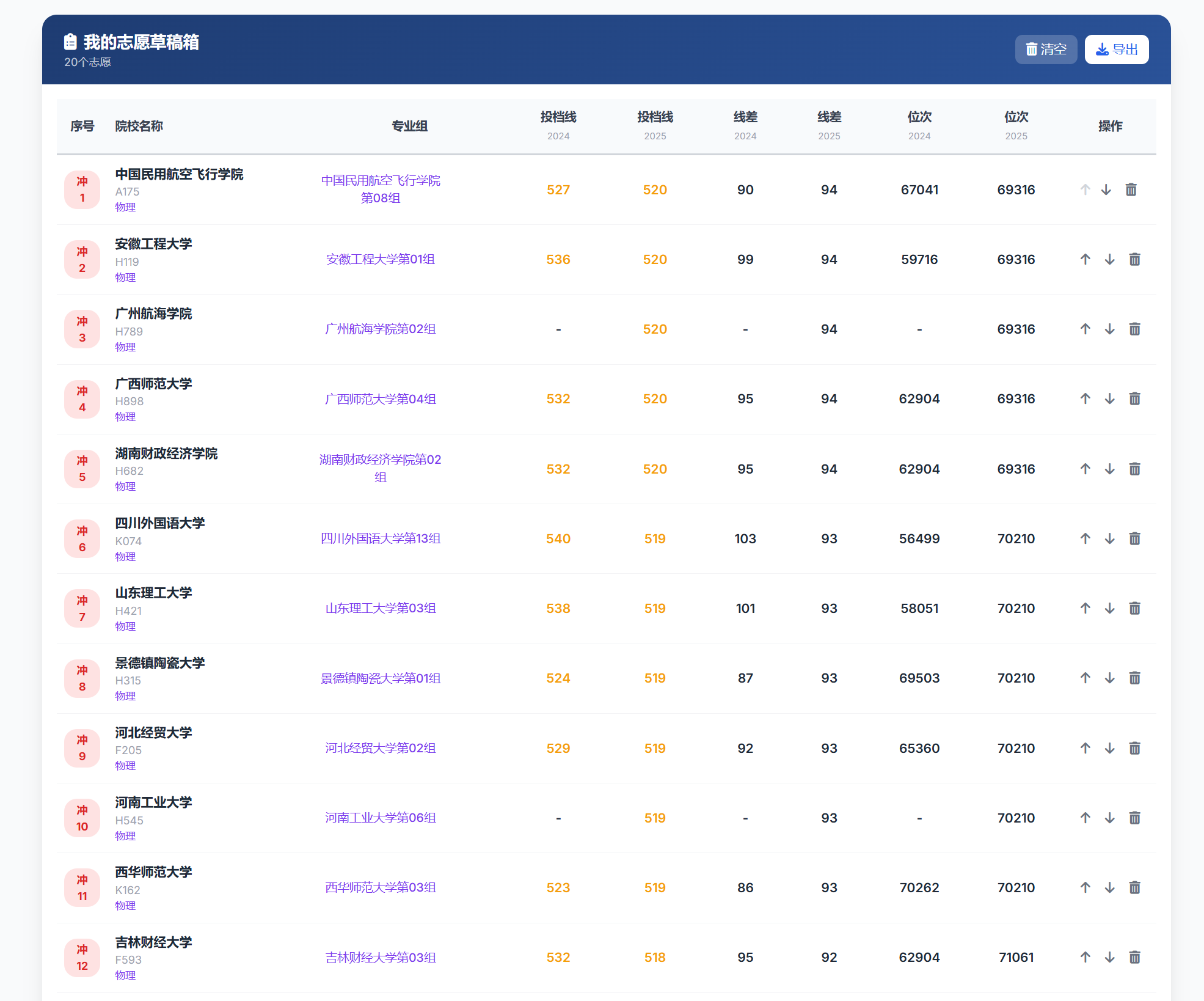The width and height of the screenshot is (1204, 1001).
Task: Move 中国民用航空飞行学院 down one position
Action: (x=1106, y=190)
